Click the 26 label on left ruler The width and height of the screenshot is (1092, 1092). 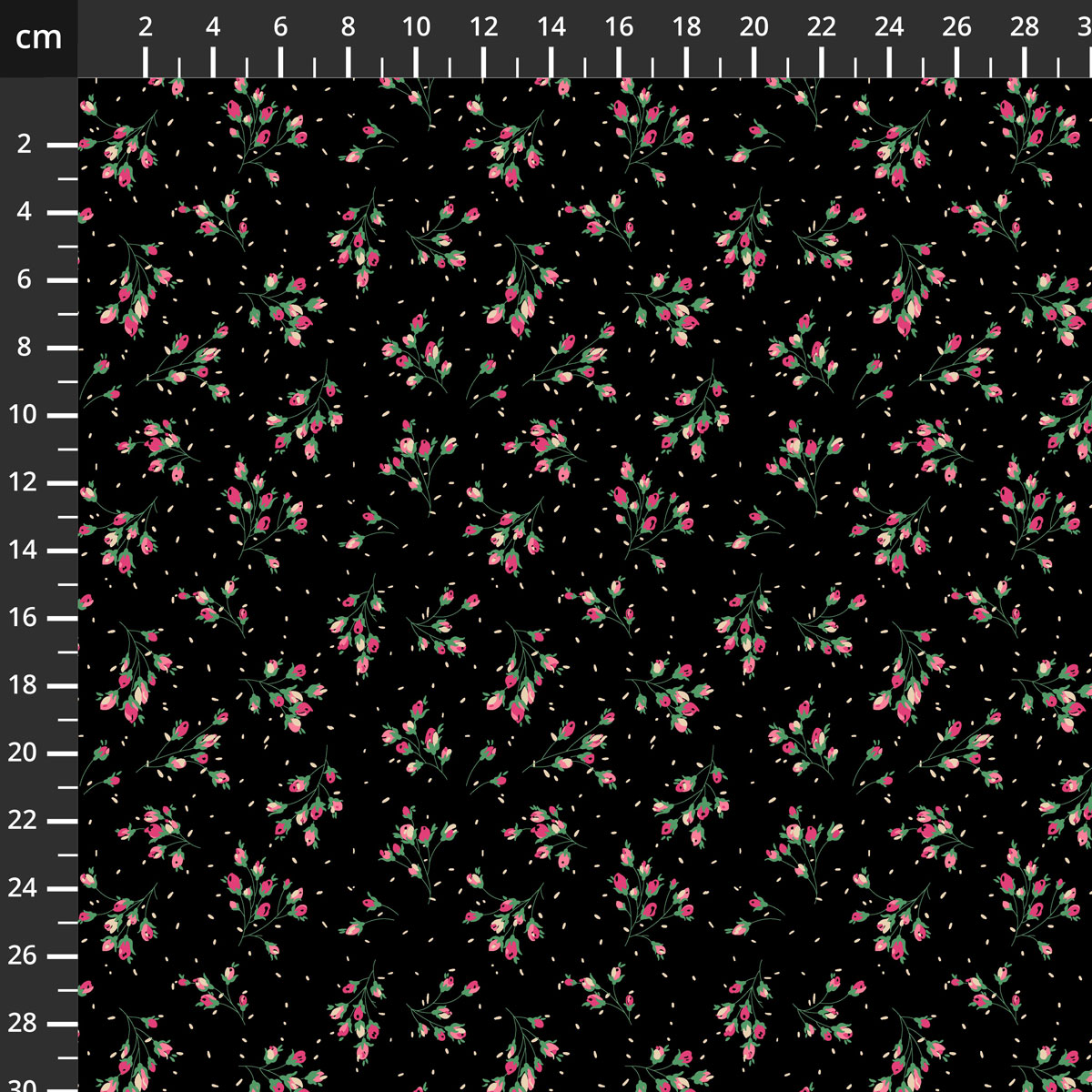tap(25, 955)
